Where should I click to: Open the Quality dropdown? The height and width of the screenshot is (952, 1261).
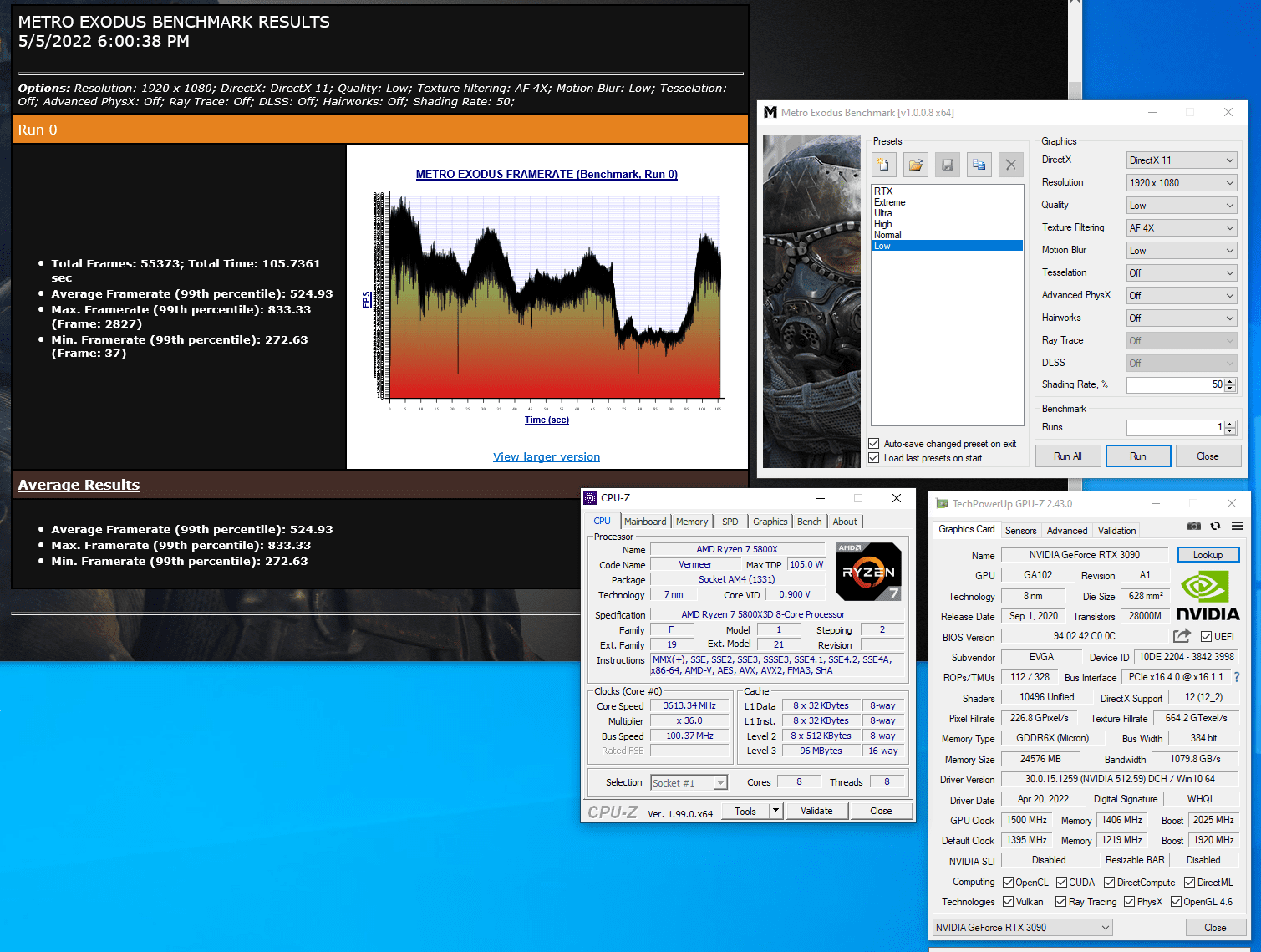pyautogui.click(x=1182, y=206)
